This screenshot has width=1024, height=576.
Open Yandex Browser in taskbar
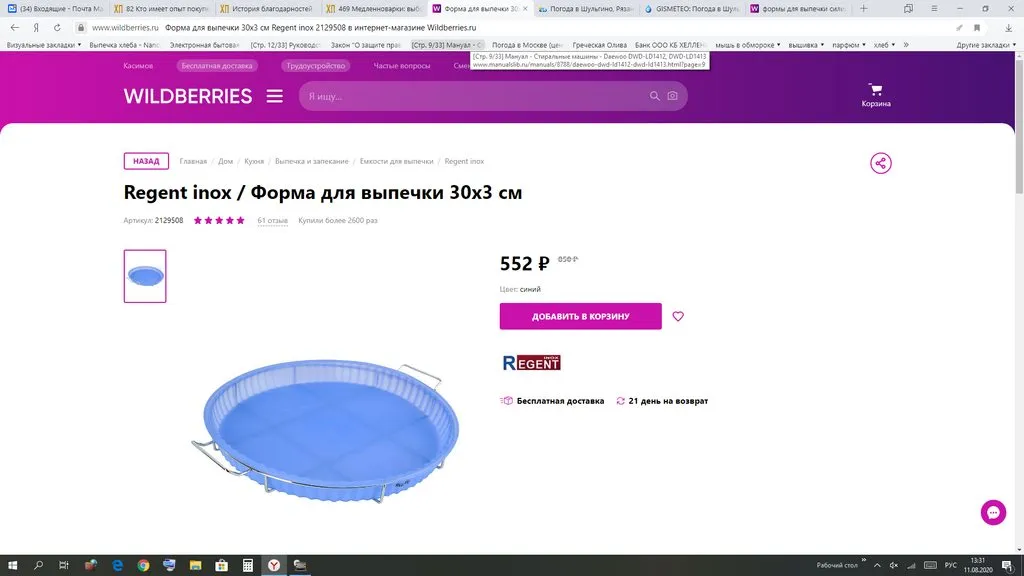point(274,566)
